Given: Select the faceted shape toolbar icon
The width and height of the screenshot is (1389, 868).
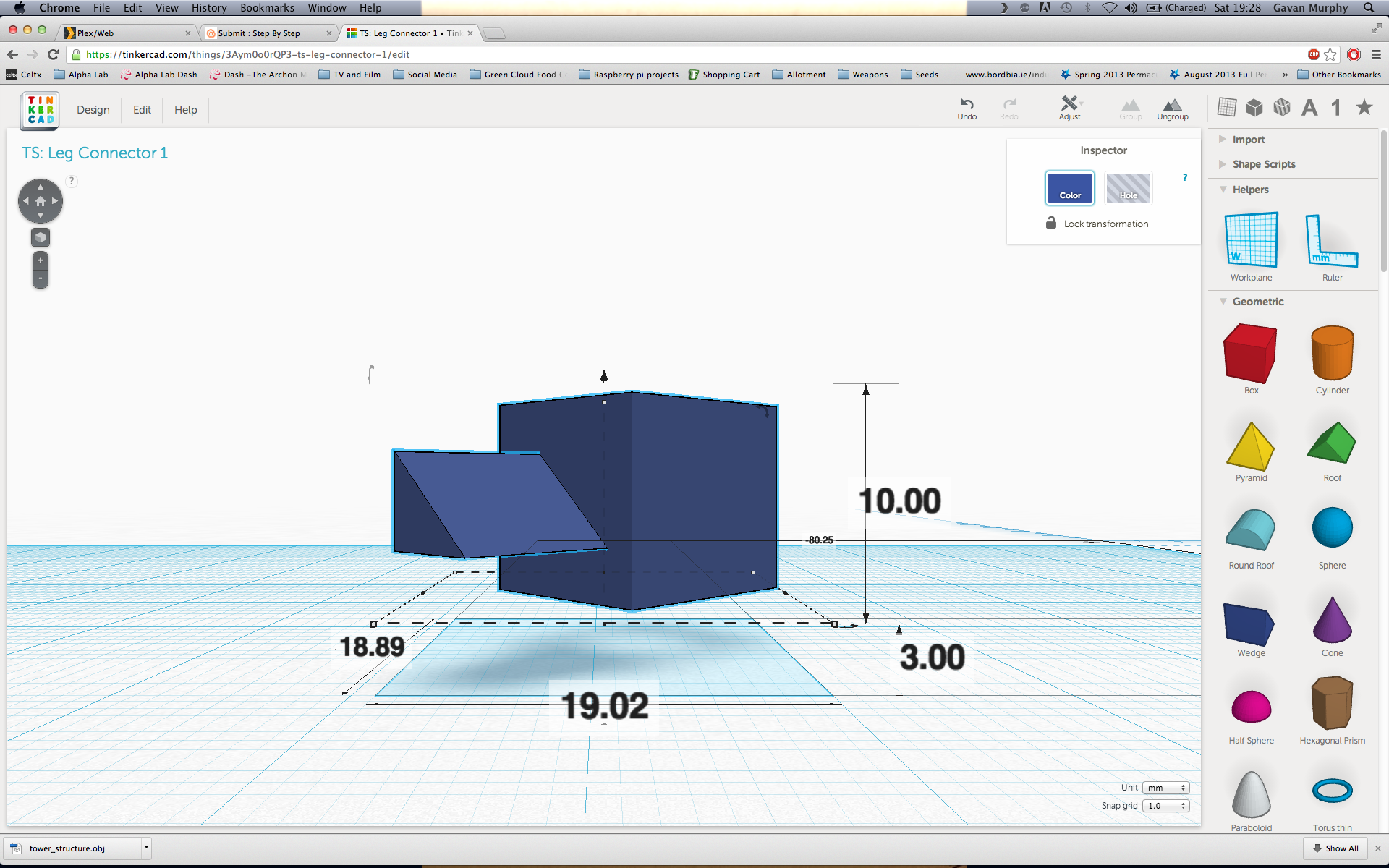Looking at the screenshot, I should click(1282, 108).
